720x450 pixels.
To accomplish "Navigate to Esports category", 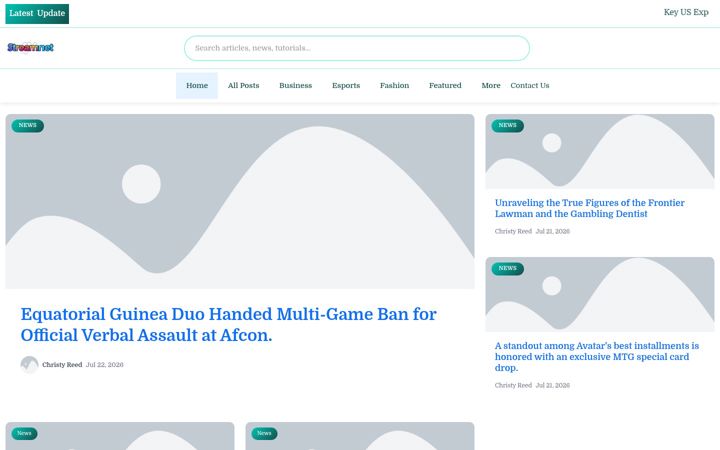I will pyautogui.click(x=346, y=85).
